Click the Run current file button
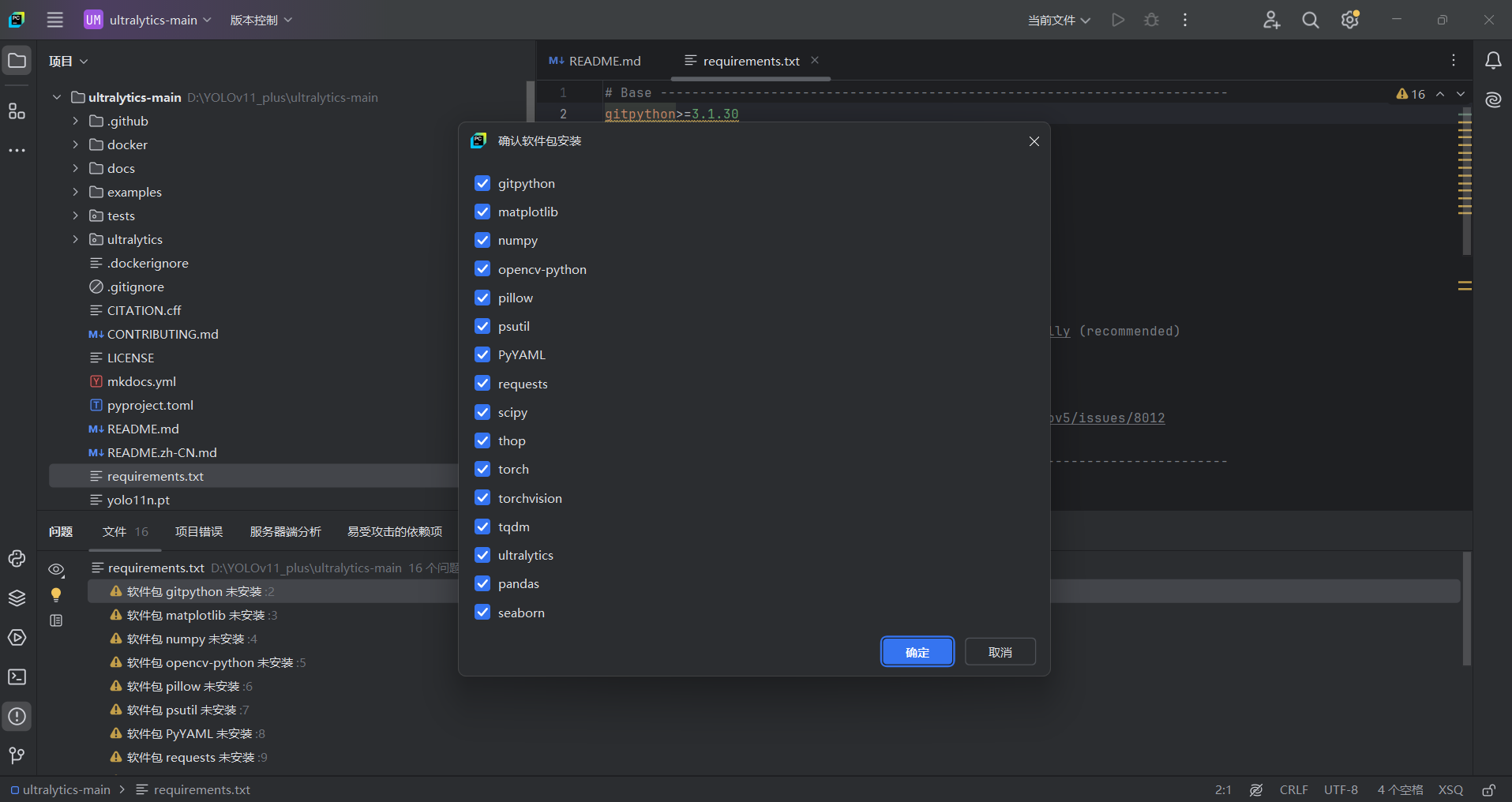 (x=1118, y=20)
